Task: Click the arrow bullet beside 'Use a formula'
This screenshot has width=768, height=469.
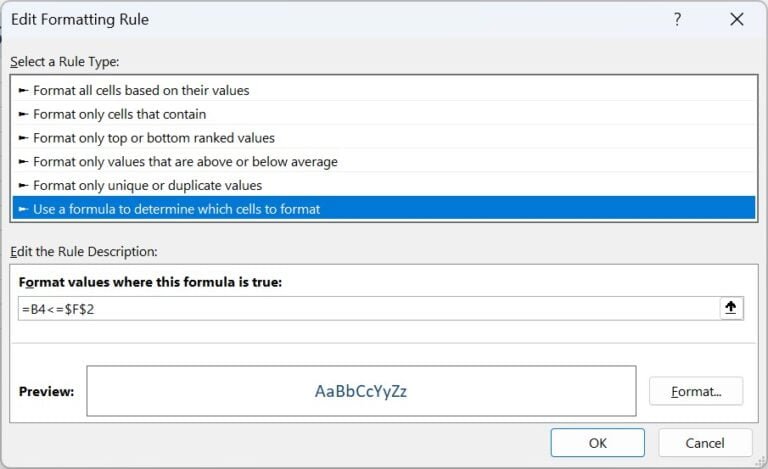Action: click(x=23, y=210)
